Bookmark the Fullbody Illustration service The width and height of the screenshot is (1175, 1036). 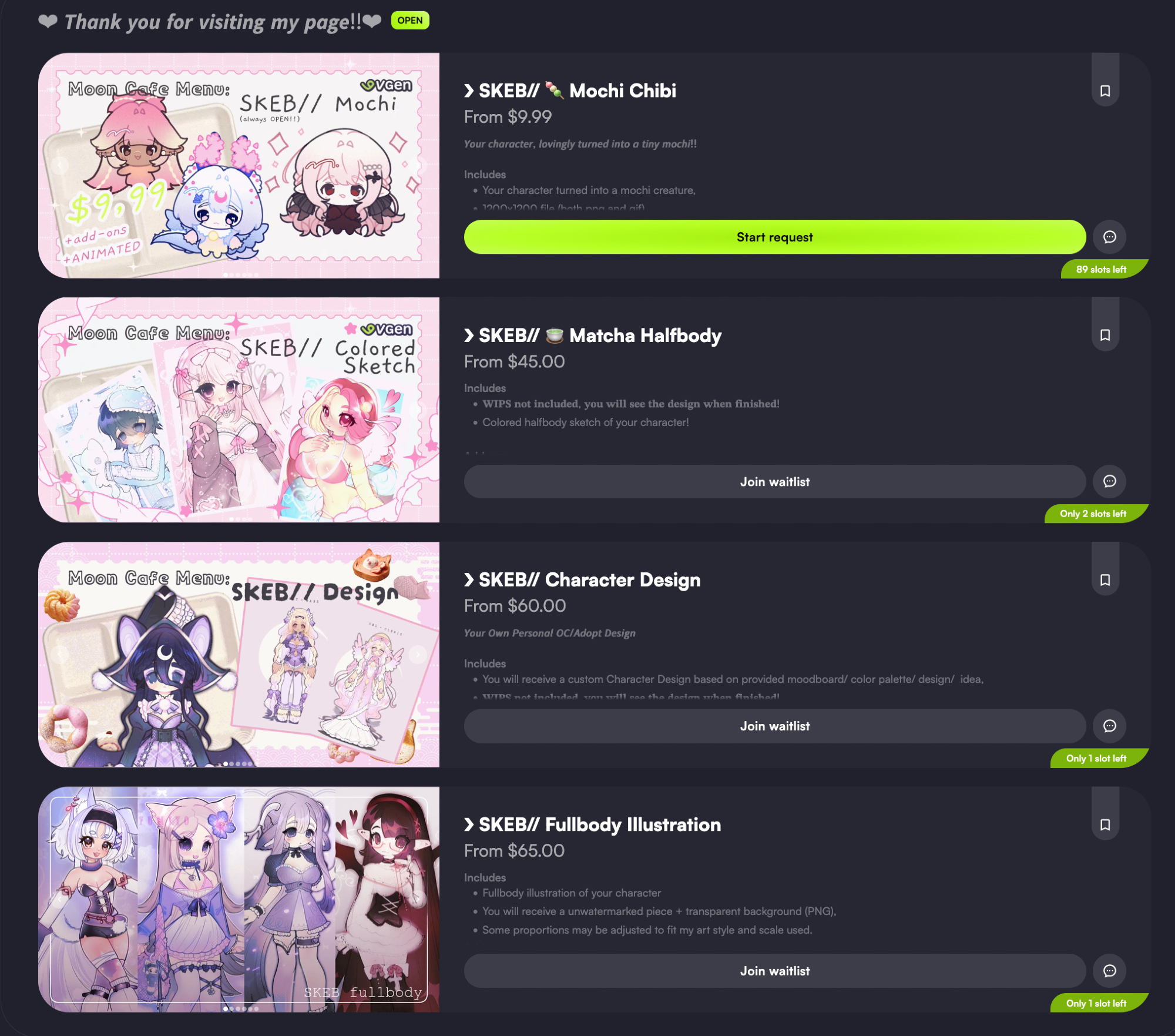[1105, 824]
